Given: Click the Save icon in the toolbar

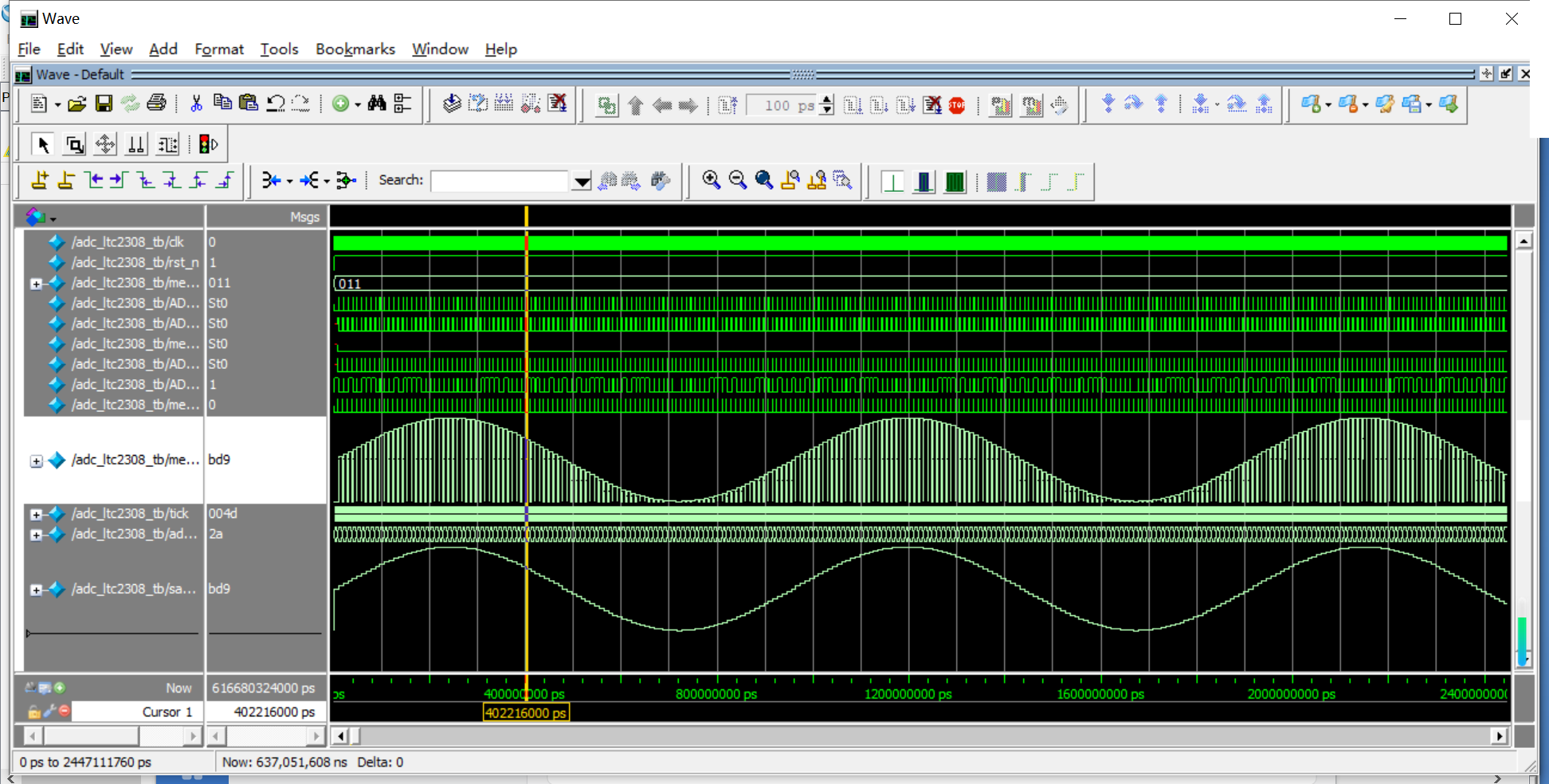Looking at the screenshot, I should point(104,104).
